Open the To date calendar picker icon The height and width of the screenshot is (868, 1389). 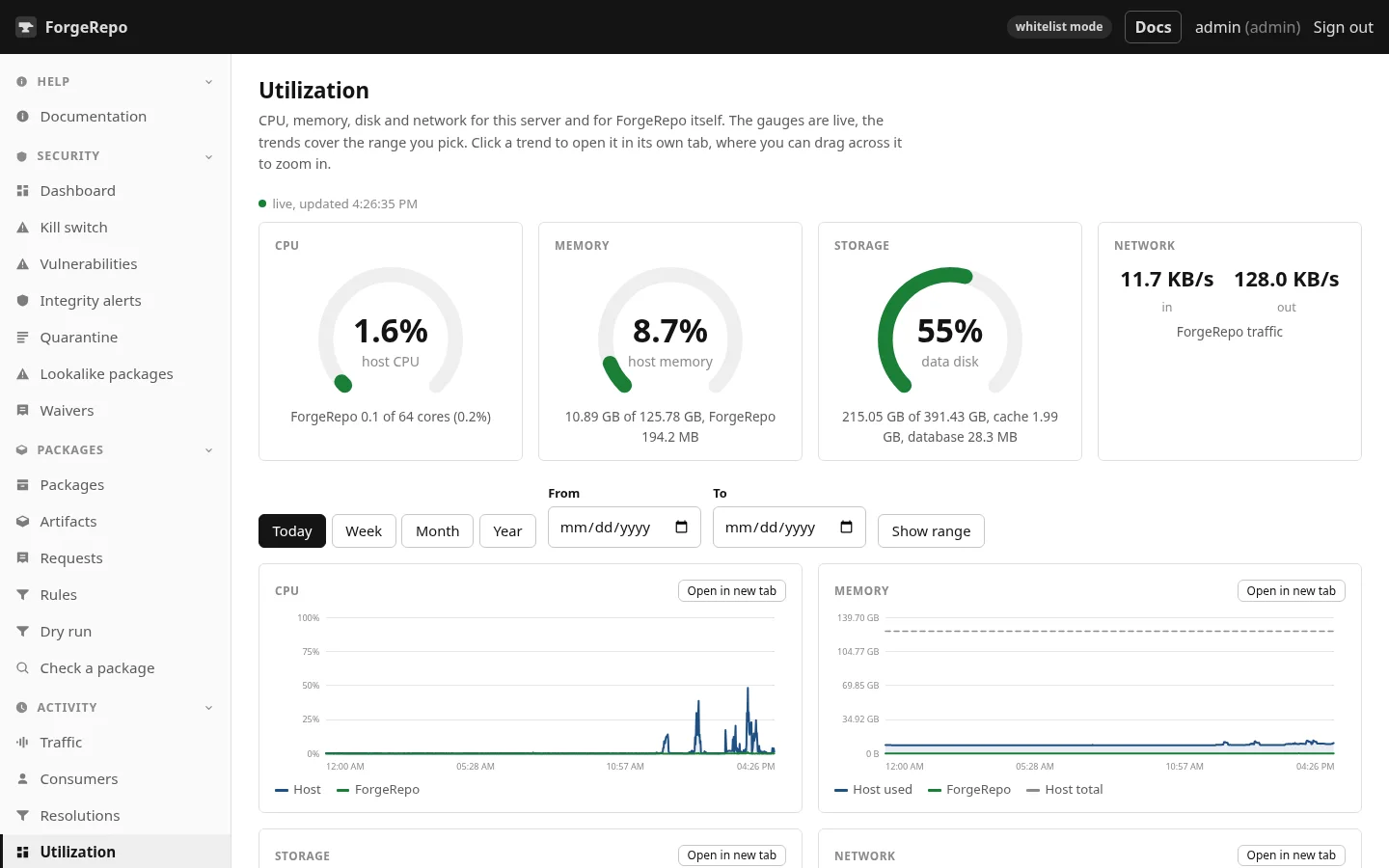pos(846,528)
